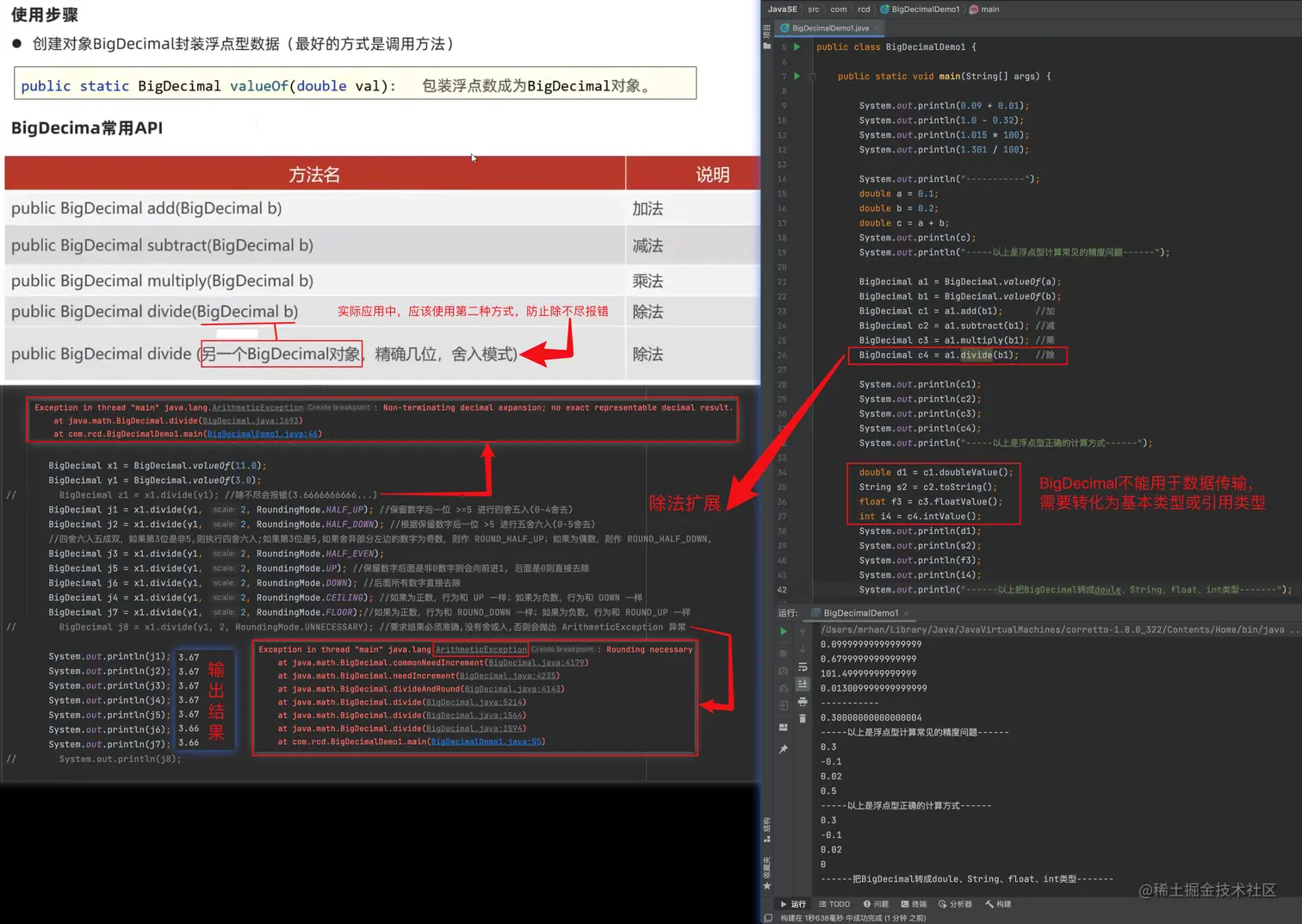The image size is (1302, 924).
Task: Open the 运行 tool window tab
Action: pos(793,904)
